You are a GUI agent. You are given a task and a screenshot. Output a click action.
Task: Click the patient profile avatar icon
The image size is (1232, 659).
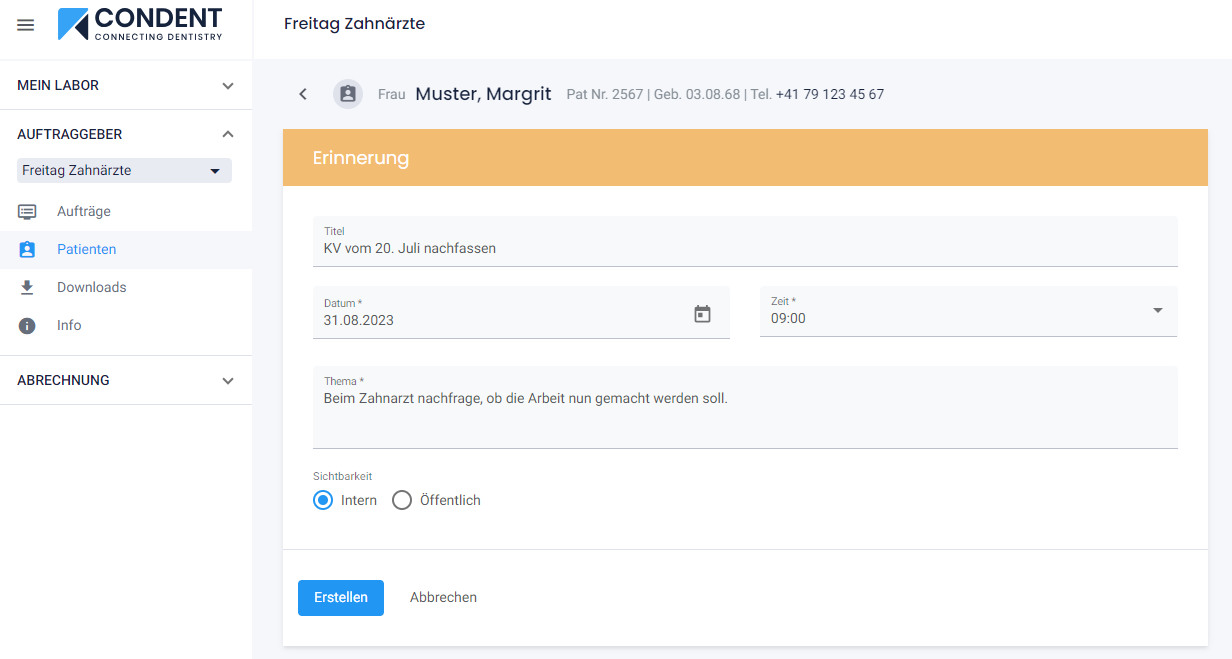348,94
